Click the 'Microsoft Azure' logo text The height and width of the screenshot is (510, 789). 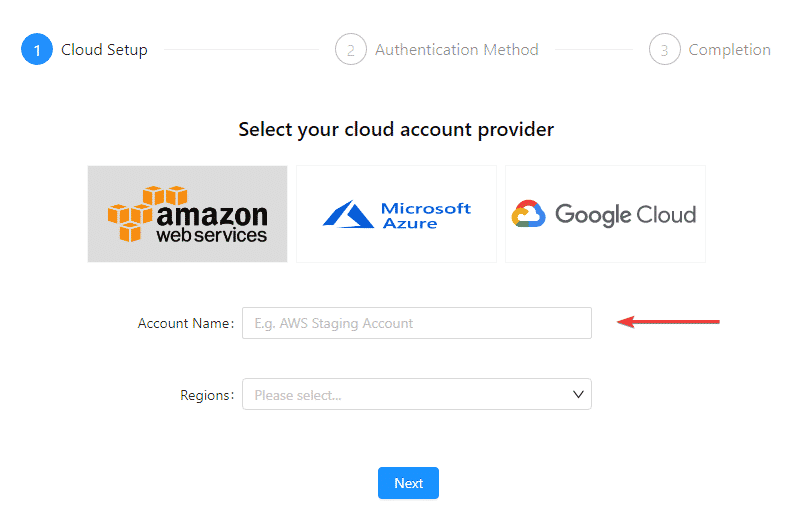(x=426, y=215)
